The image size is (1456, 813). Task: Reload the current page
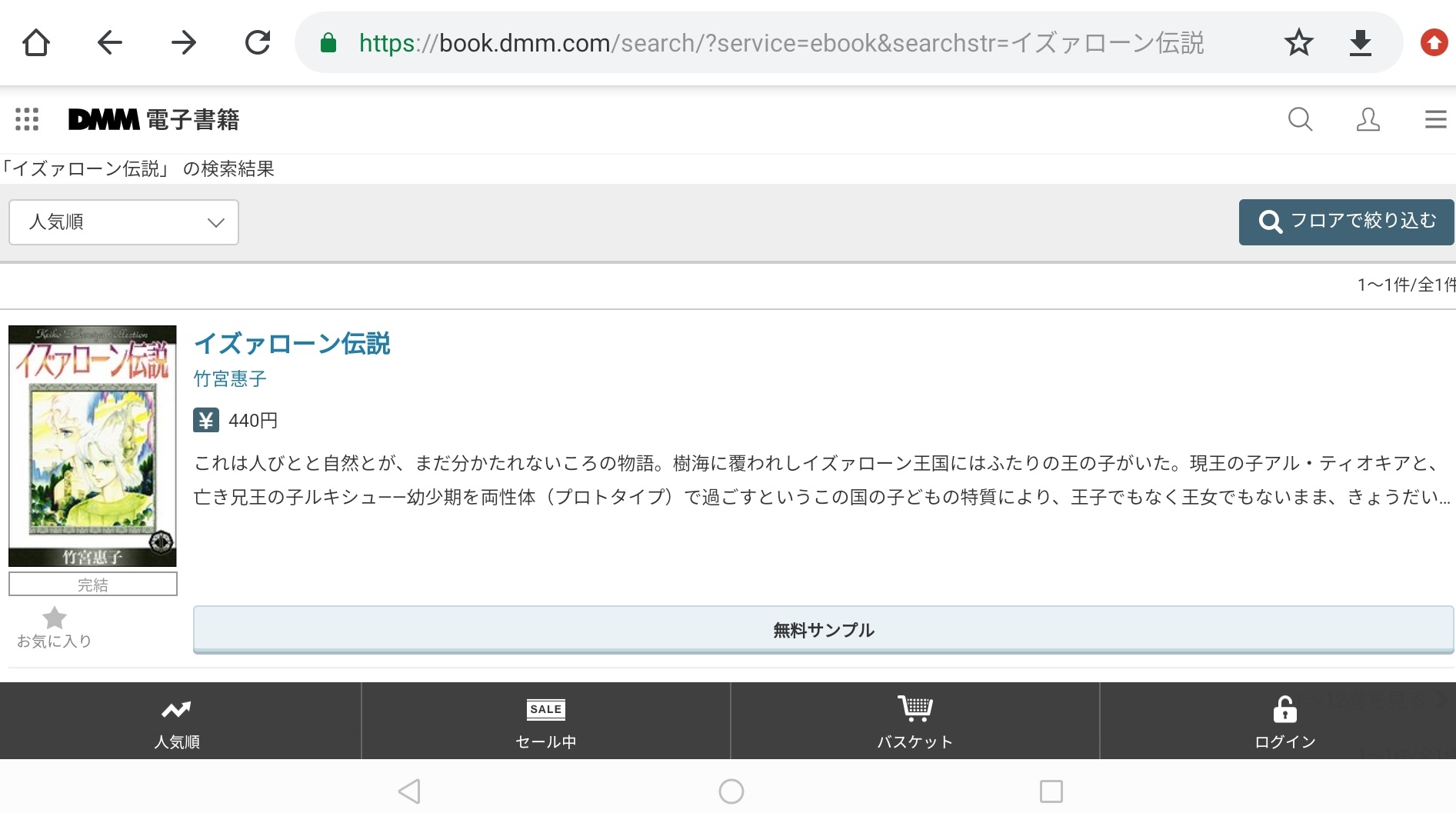pyautogui.click(x=258, y=43)
